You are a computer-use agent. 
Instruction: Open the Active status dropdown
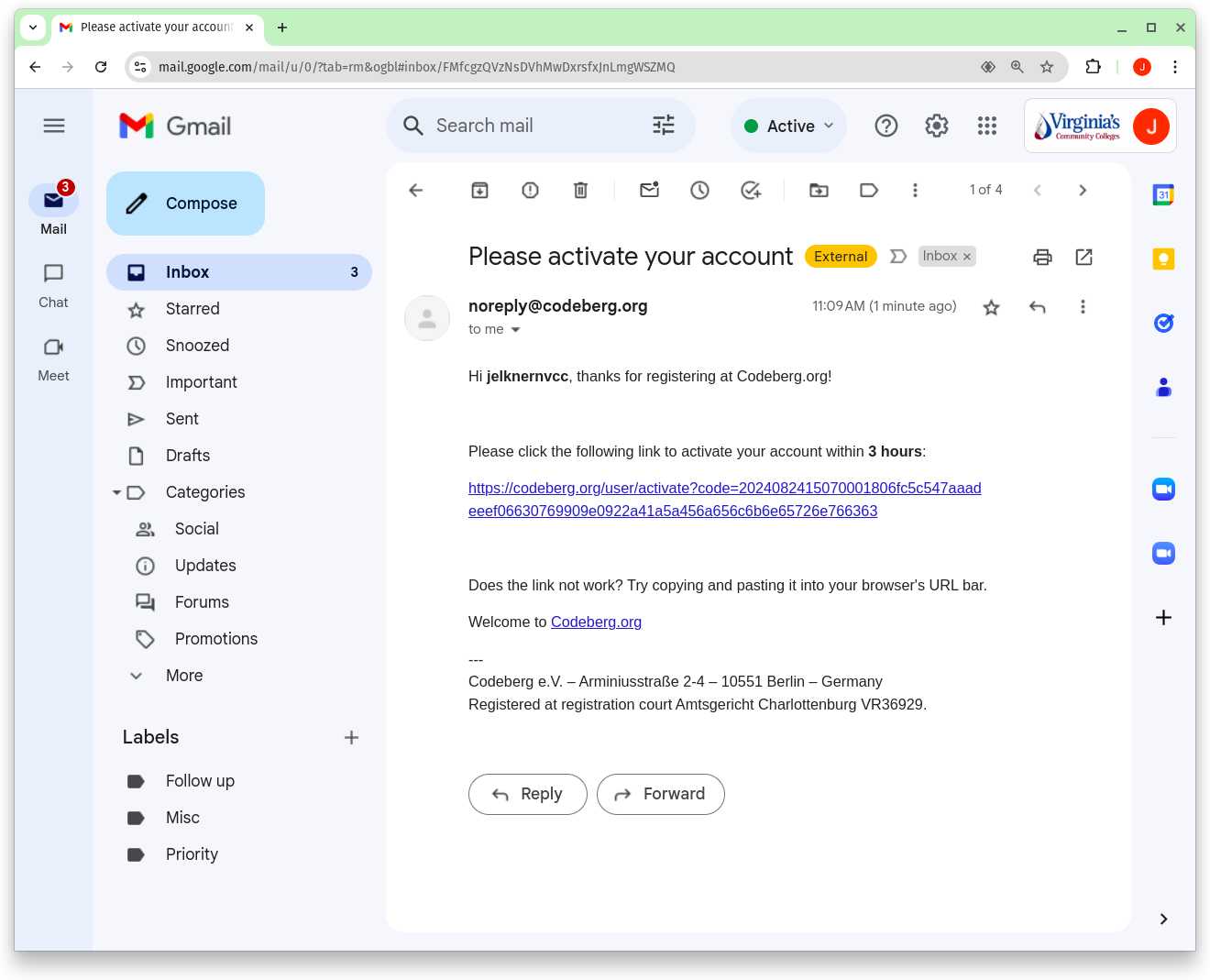789,126
